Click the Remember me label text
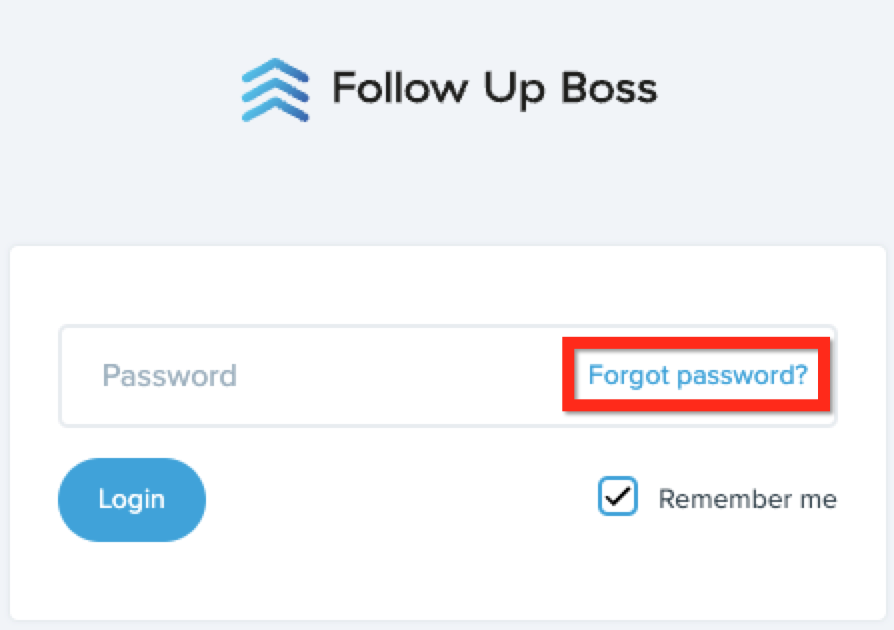This screenshot has height=630, width=894. [x=747, y=499]
